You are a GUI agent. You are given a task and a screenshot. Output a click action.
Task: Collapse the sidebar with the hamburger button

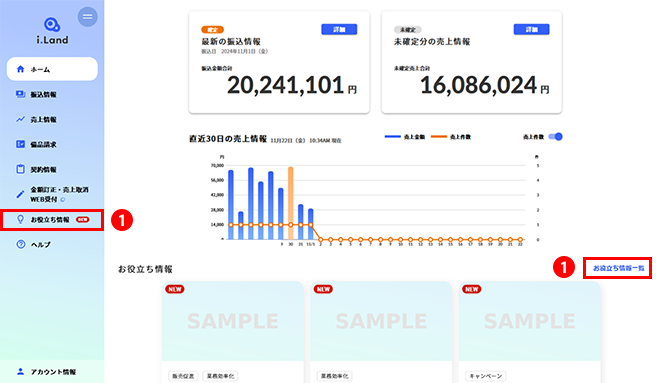[x=88, y=17]
